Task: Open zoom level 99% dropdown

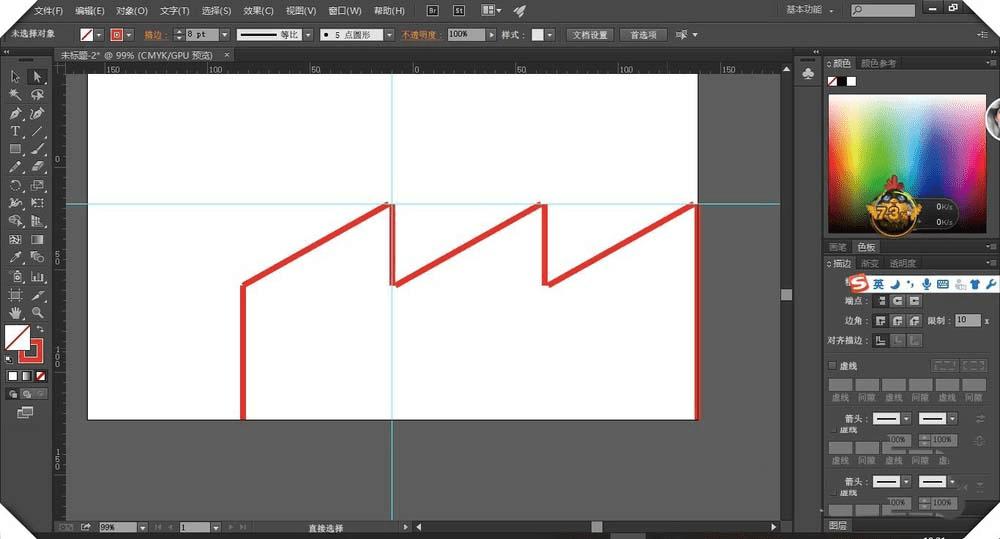Action: point(142,528)
